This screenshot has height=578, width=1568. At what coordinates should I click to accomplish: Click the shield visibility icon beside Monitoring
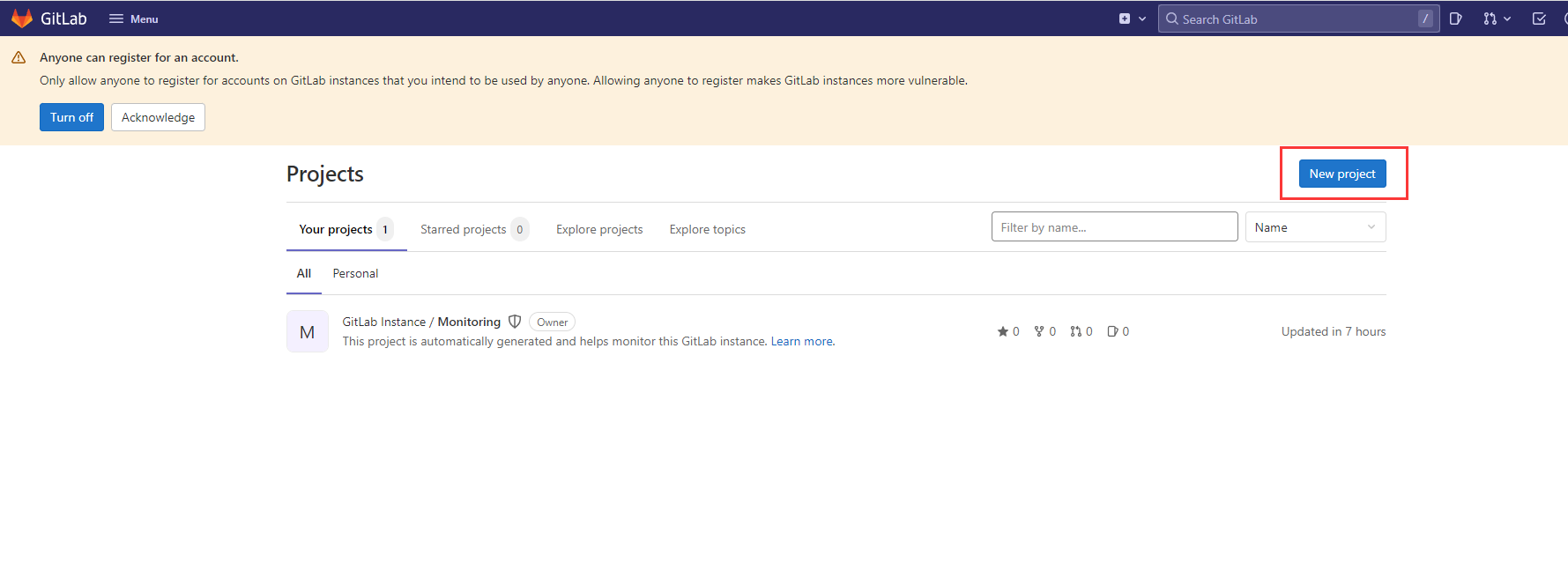pyautogui.click(x=515, y=322)
